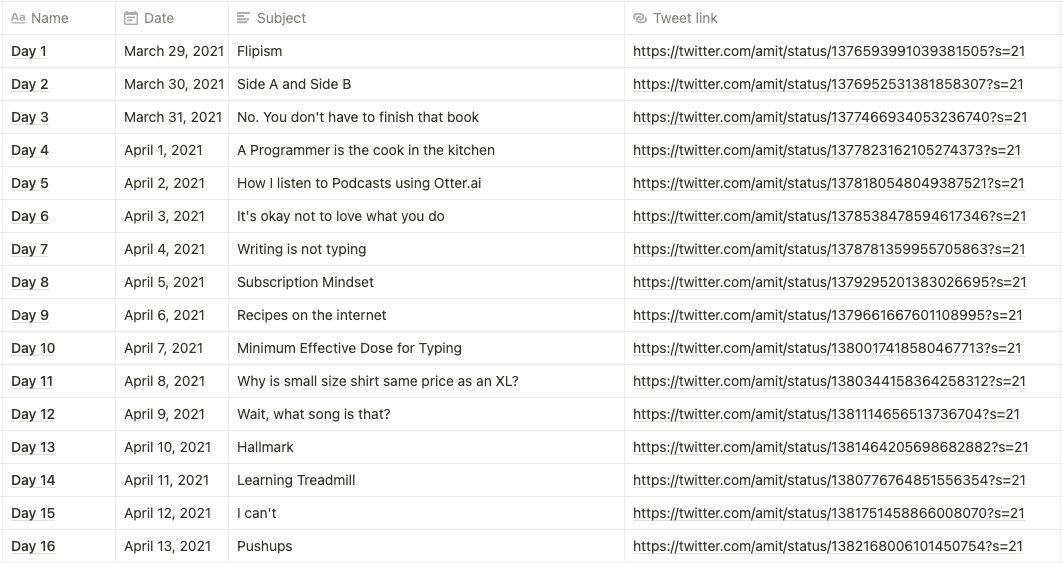Open the Subject column header menu

pos(281,18)
